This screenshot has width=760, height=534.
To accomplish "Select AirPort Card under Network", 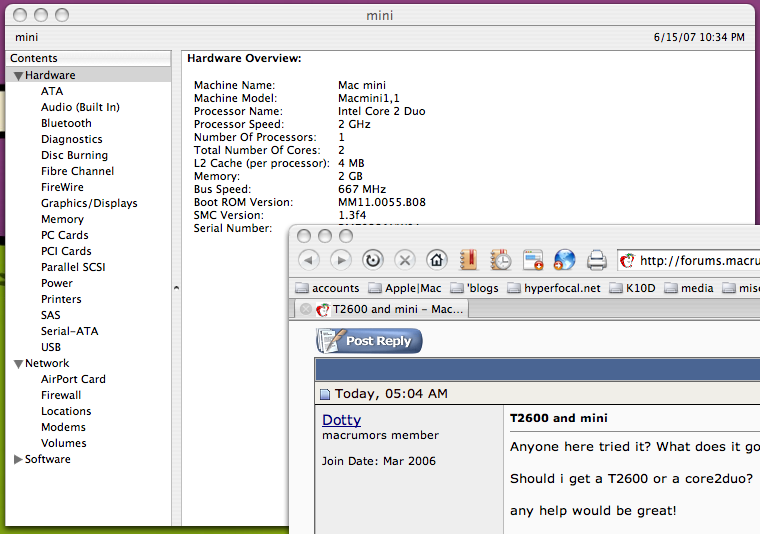I will [73, 379].
